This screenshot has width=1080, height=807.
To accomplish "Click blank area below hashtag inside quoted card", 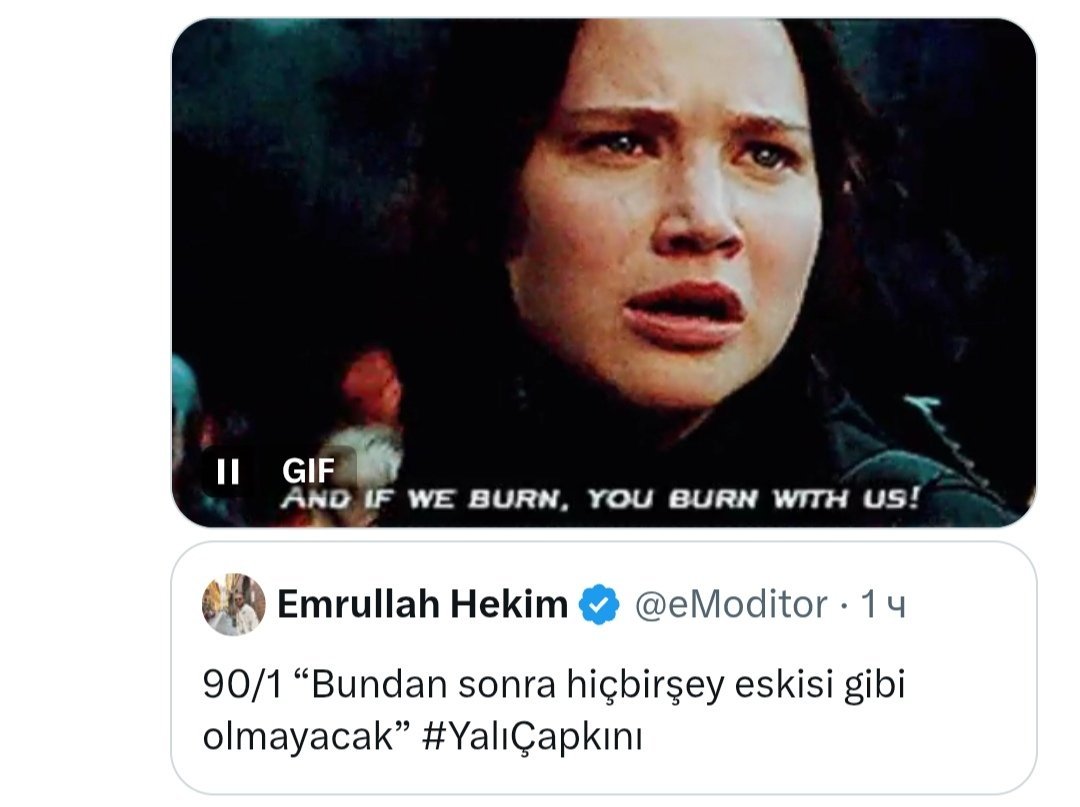I will tap(603, 775).
